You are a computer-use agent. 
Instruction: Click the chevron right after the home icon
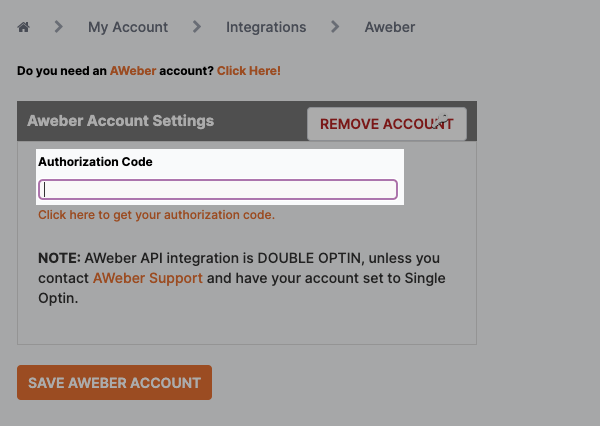(59, 27)
